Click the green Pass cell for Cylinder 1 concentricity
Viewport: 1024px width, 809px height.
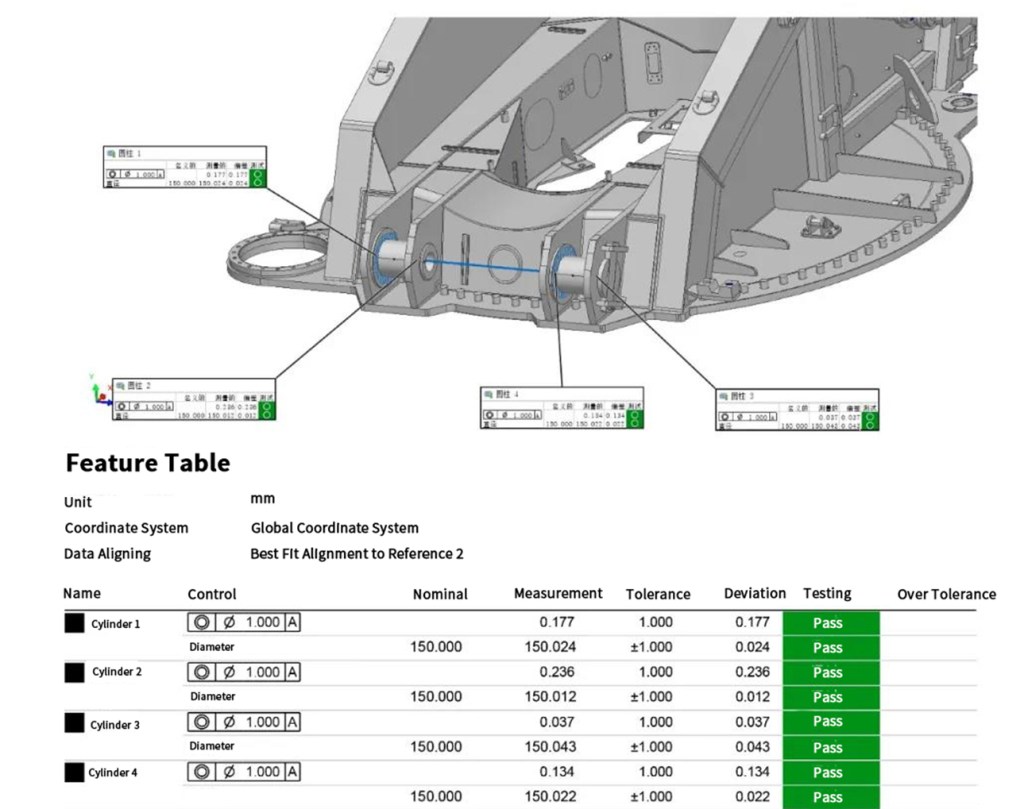829,622
